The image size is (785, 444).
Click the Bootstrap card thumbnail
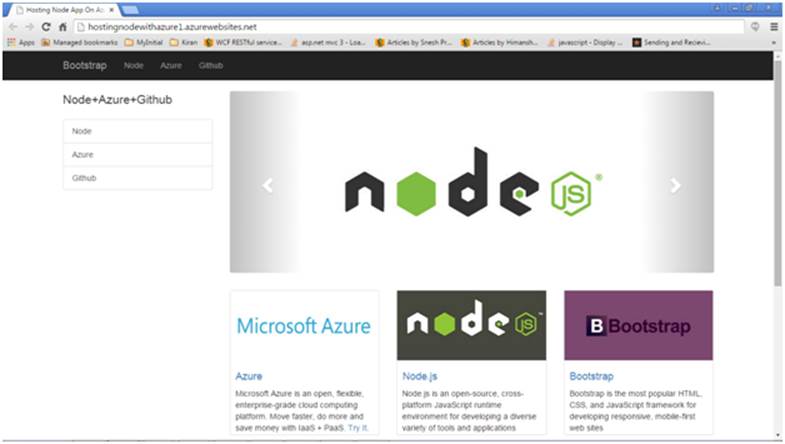click(638, 325)
